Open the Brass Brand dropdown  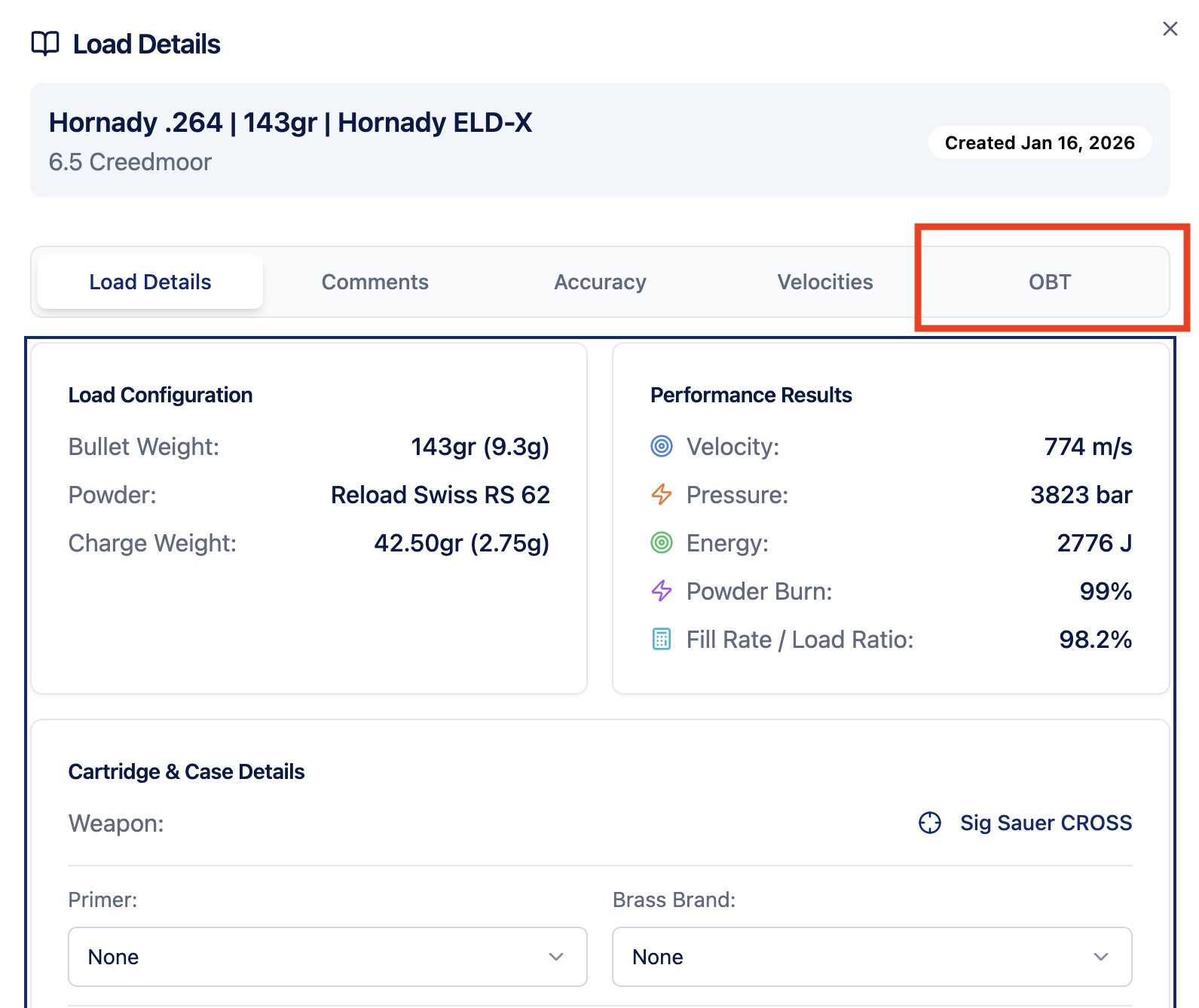pyautogui.click(x=871, y=957)
